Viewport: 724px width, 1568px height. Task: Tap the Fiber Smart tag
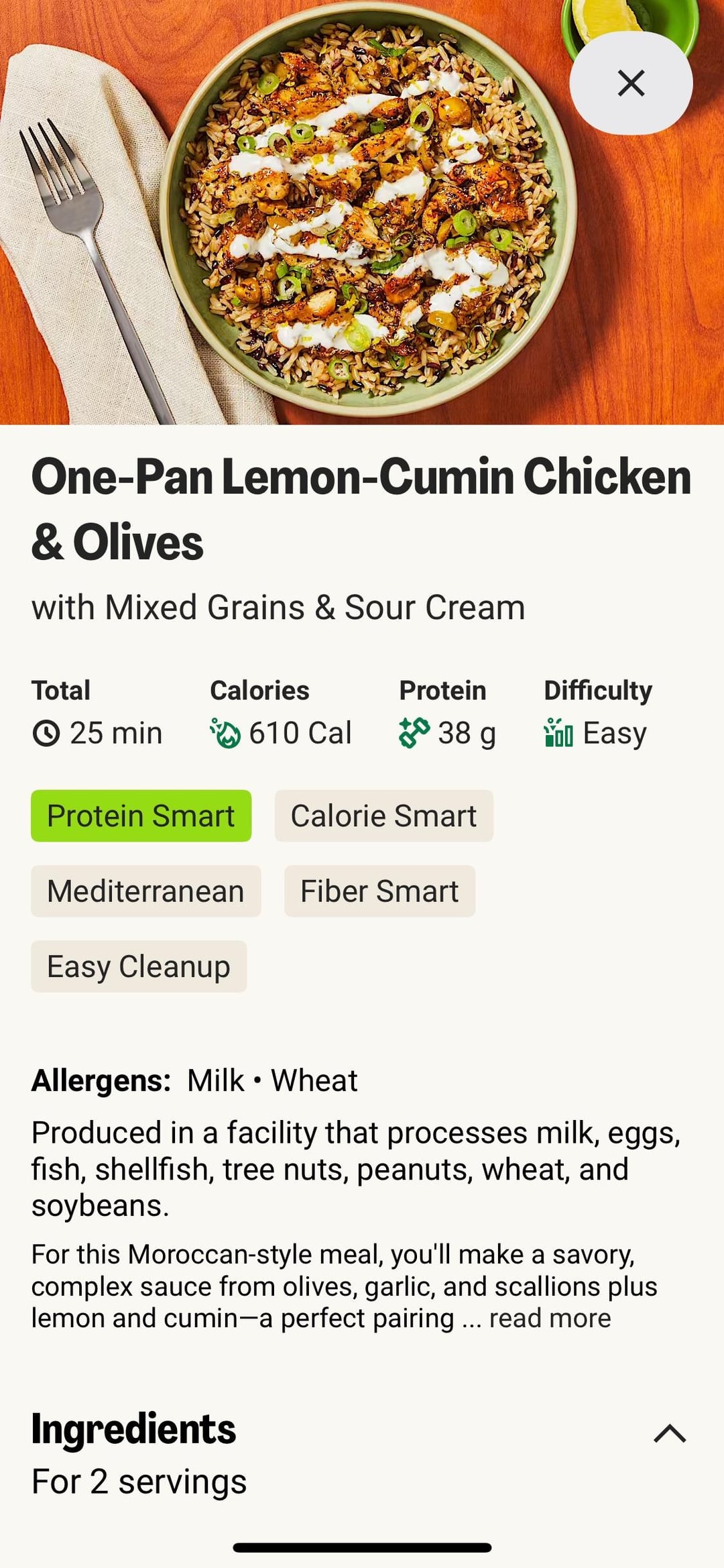(379, 891)
